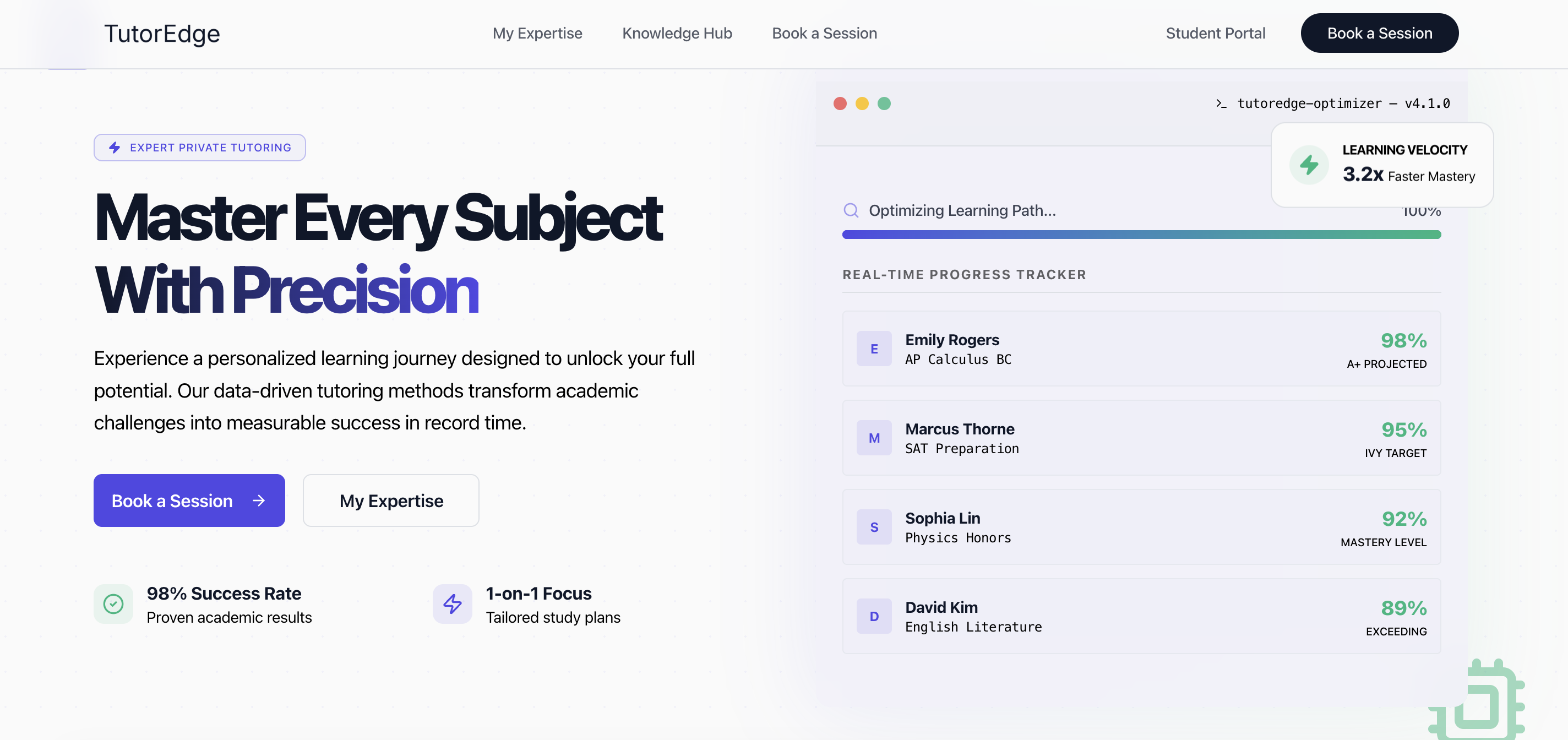This screenshot has height=740, width=1568.
Task: Click the green traffic-light dot in the terminal window
Action: (x=884, y=104)
